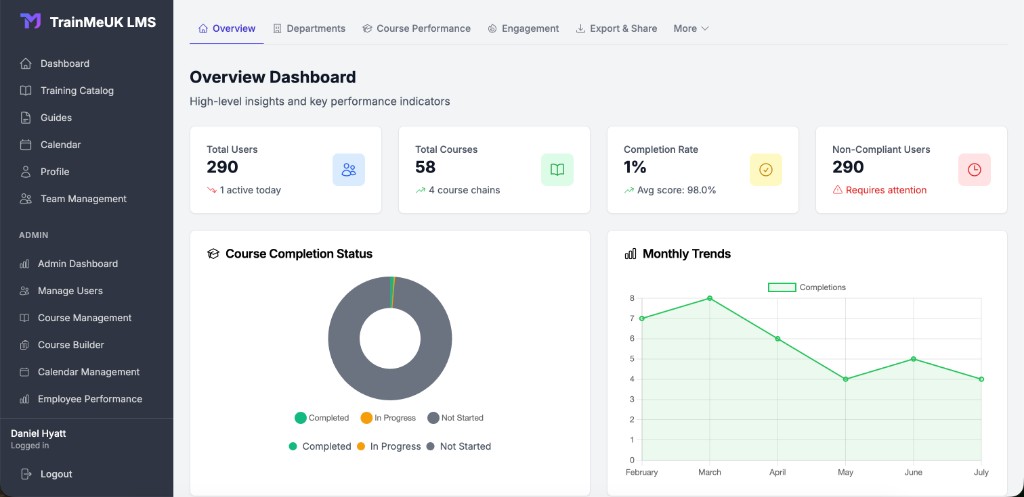Click the warning triangle beside Requires attention

837,190
